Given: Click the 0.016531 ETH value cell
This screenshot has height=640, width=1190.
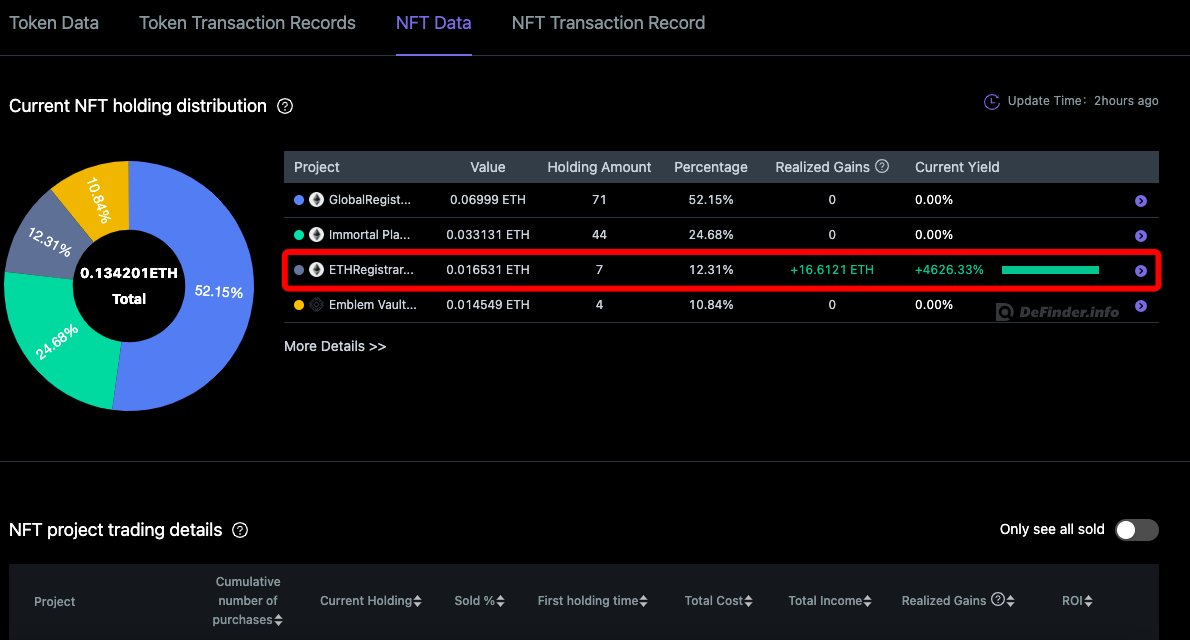Looking at the screenshot, I should tap(487, 270).
